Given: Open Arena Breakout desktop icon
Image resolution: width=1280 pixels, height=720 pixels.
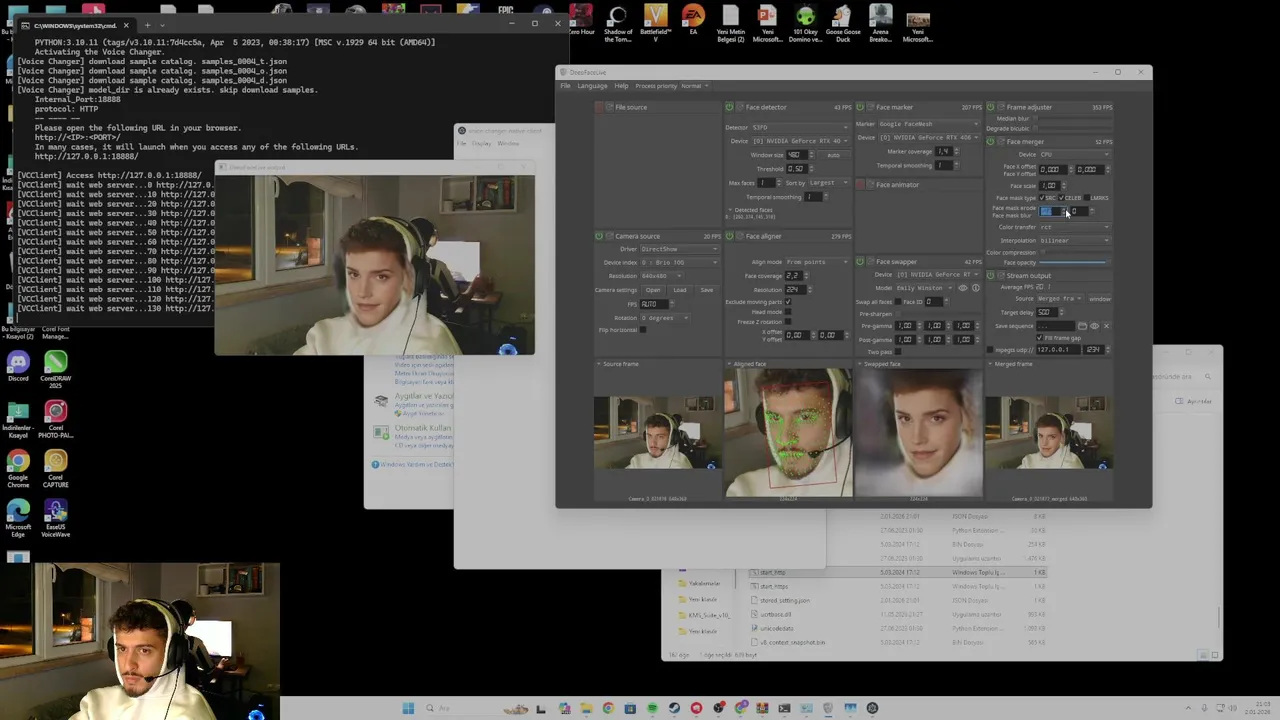Looking at the screenshot, I should [x=880, y=24].
